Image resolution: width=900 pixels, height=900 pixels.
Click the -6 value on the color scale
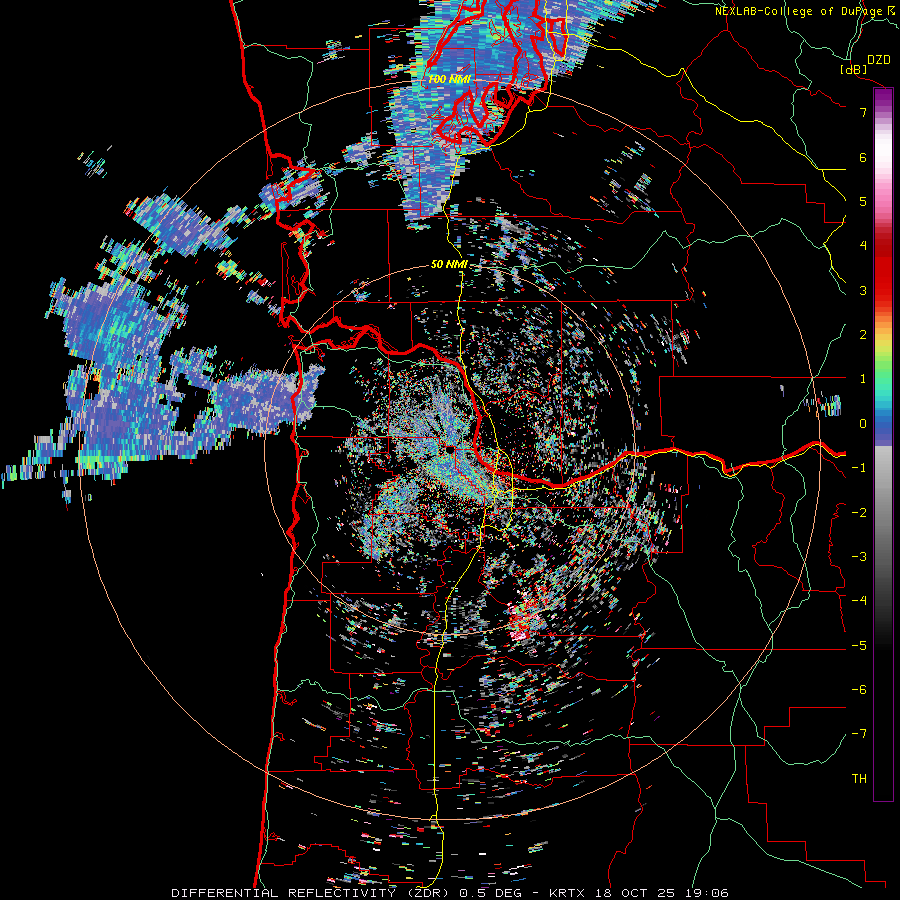859,690
